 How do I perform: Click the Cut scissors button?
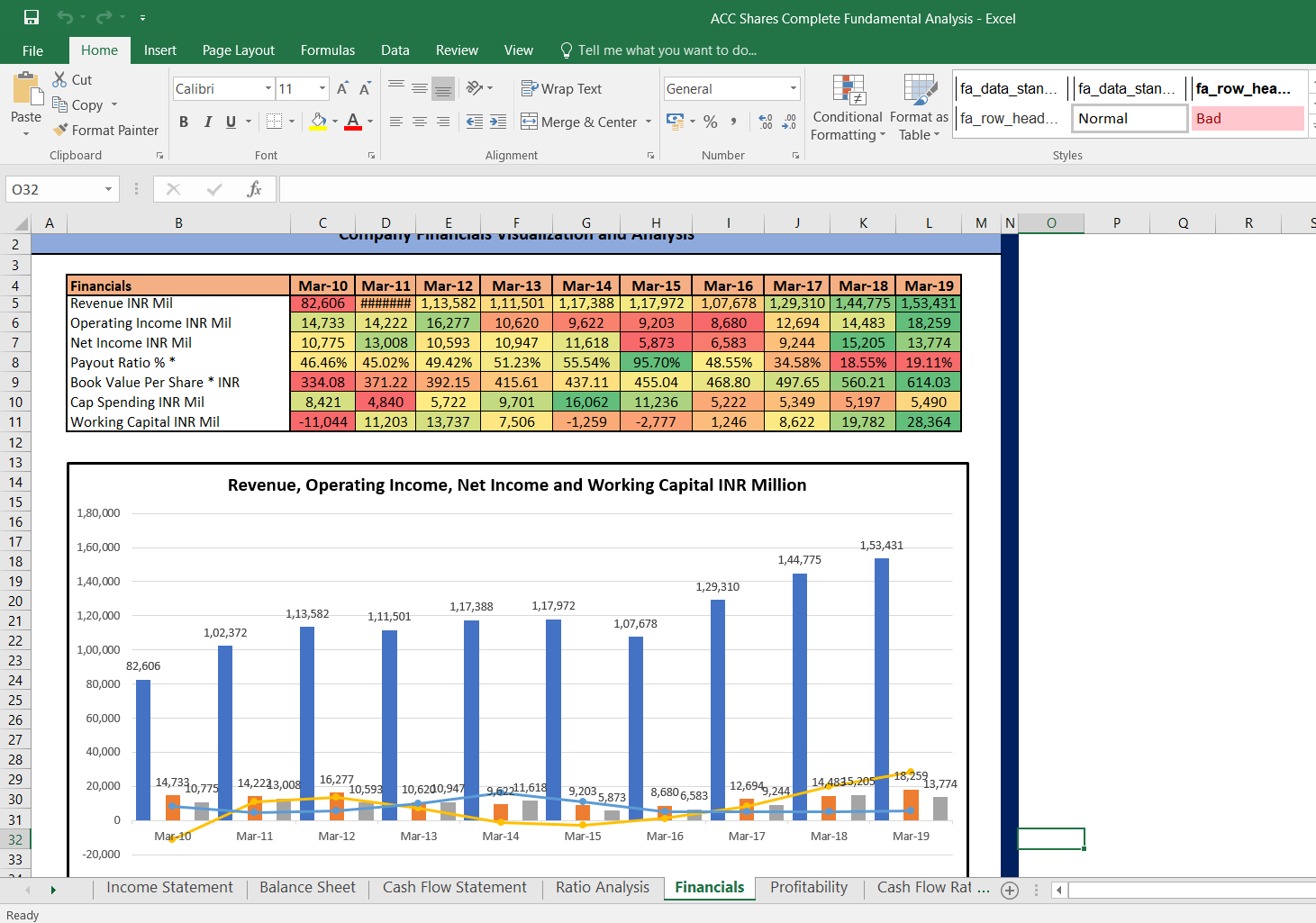pyautogui.click(x=72, y=79)
